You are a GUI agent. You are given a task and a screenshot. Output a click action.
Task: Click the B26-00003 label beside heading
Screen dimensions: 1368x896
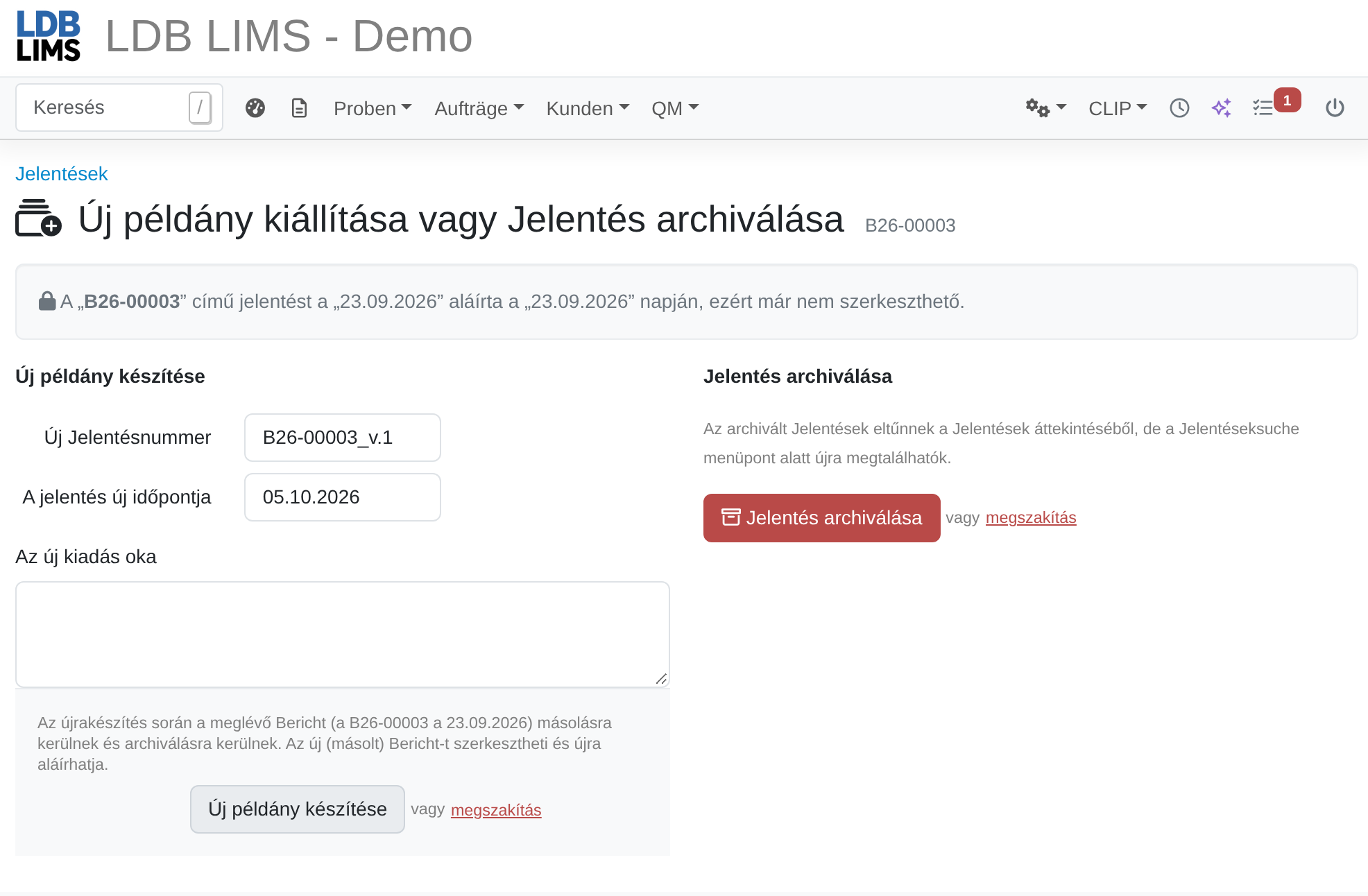(x=910, y=225)
